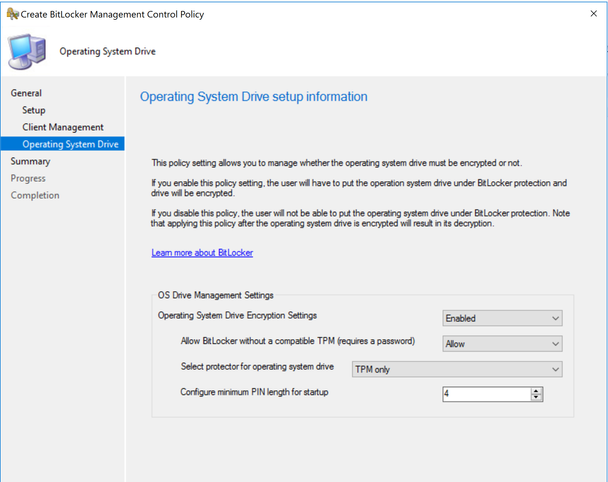Increase minimum PIN length with up arrow
This screenshot has height=482, width=608.
pos(536,390)
